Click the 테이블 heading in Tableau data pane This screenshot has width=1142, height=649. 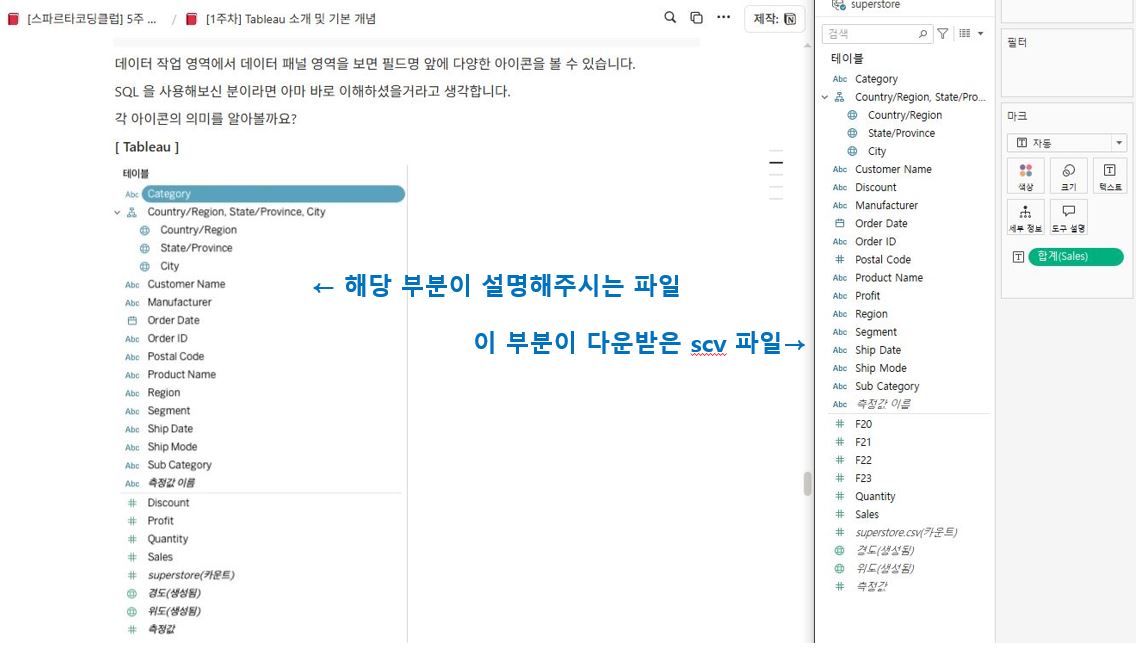click(847, 58)
